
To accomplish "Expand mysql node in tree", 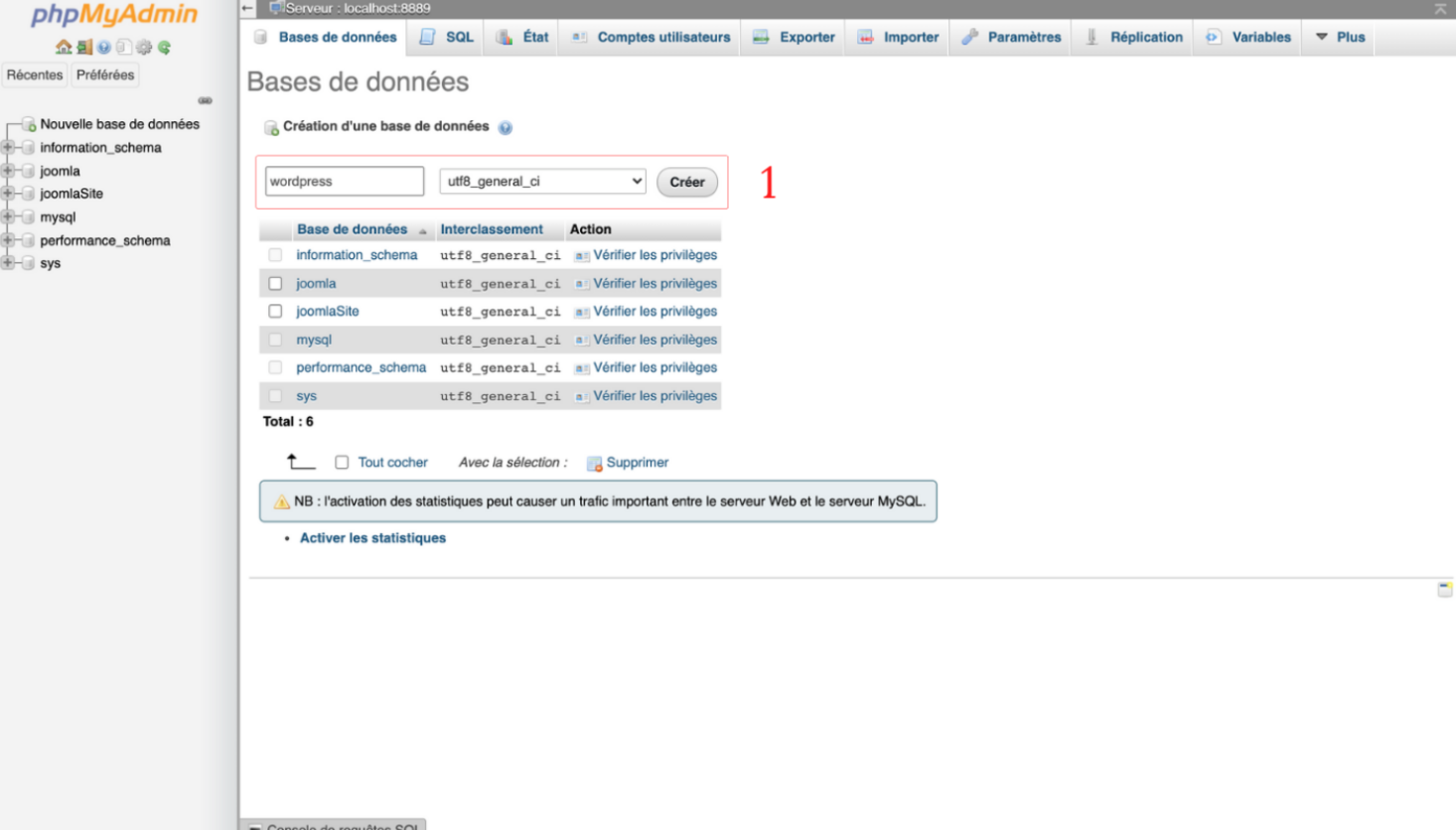I will 8,216.
